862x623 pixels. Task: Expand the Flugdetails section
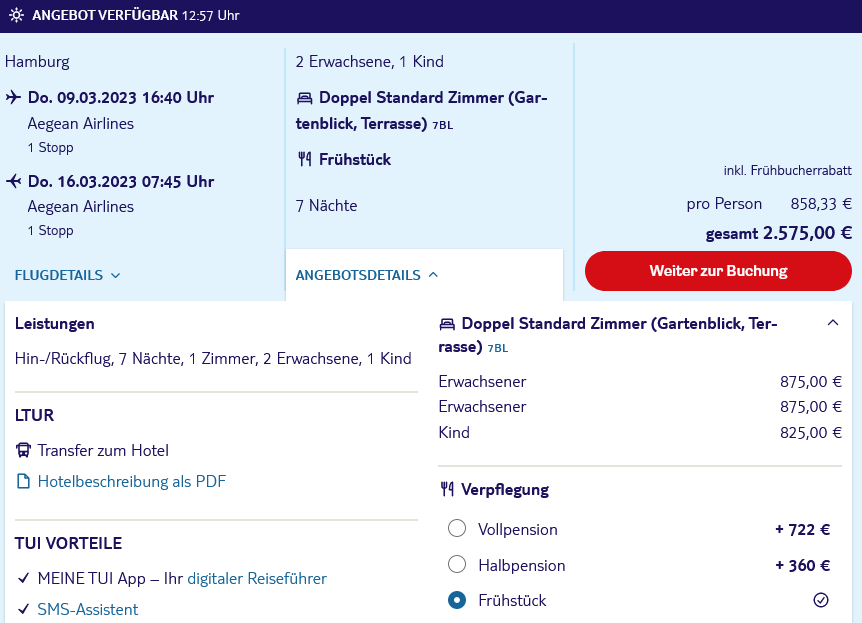(x=67, y=275)
